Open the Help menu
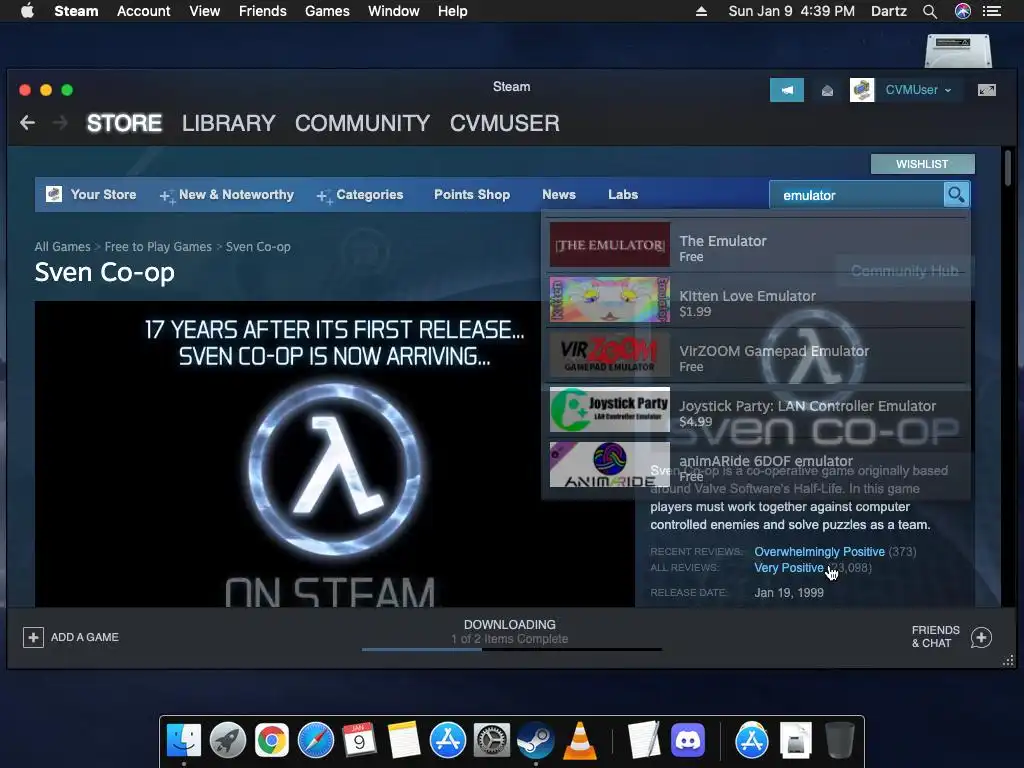The image size is (1024, 768). (x=453, y=11)
